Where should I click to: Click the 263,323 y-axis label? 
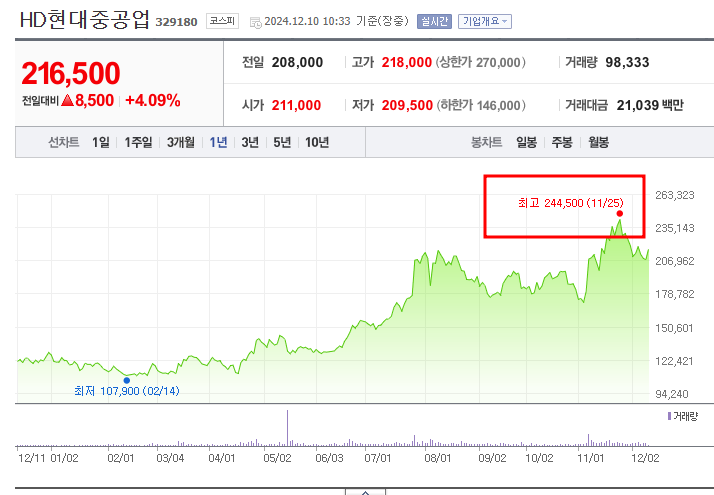[x=674, y=195]
